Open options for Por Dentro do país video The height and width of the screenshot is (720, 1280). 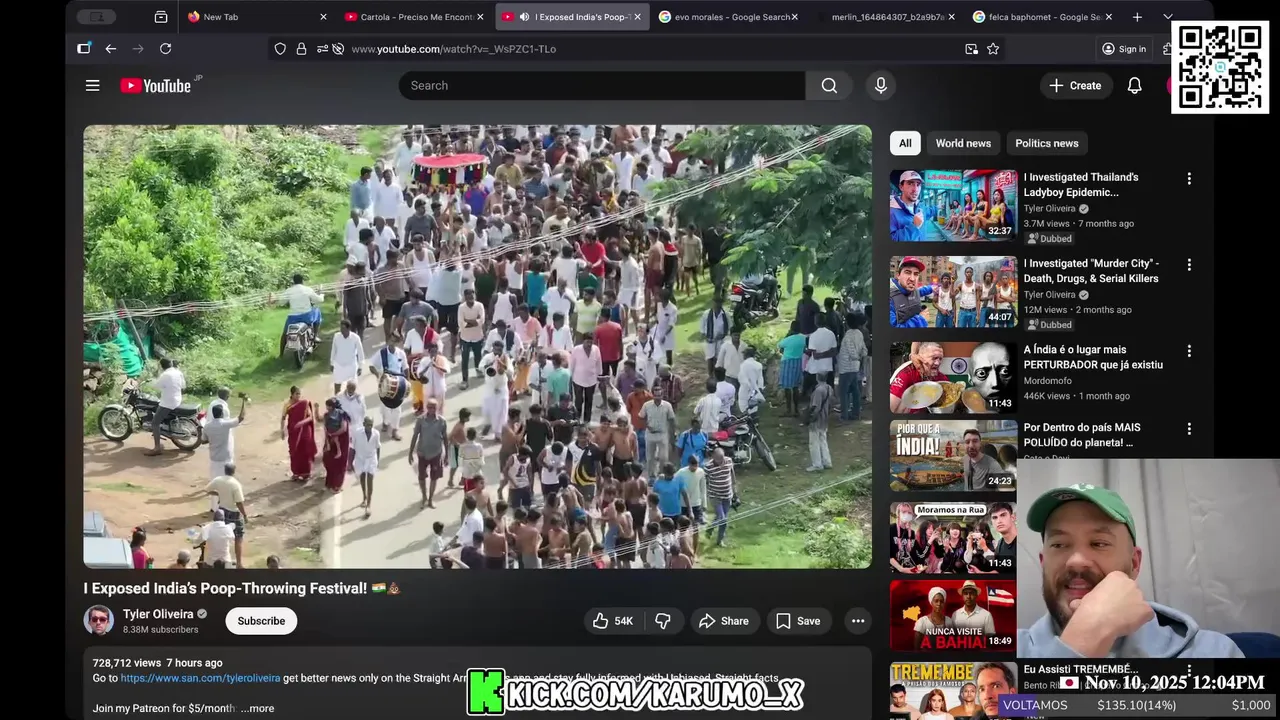pyautogui.click(x=1189, y=429)
